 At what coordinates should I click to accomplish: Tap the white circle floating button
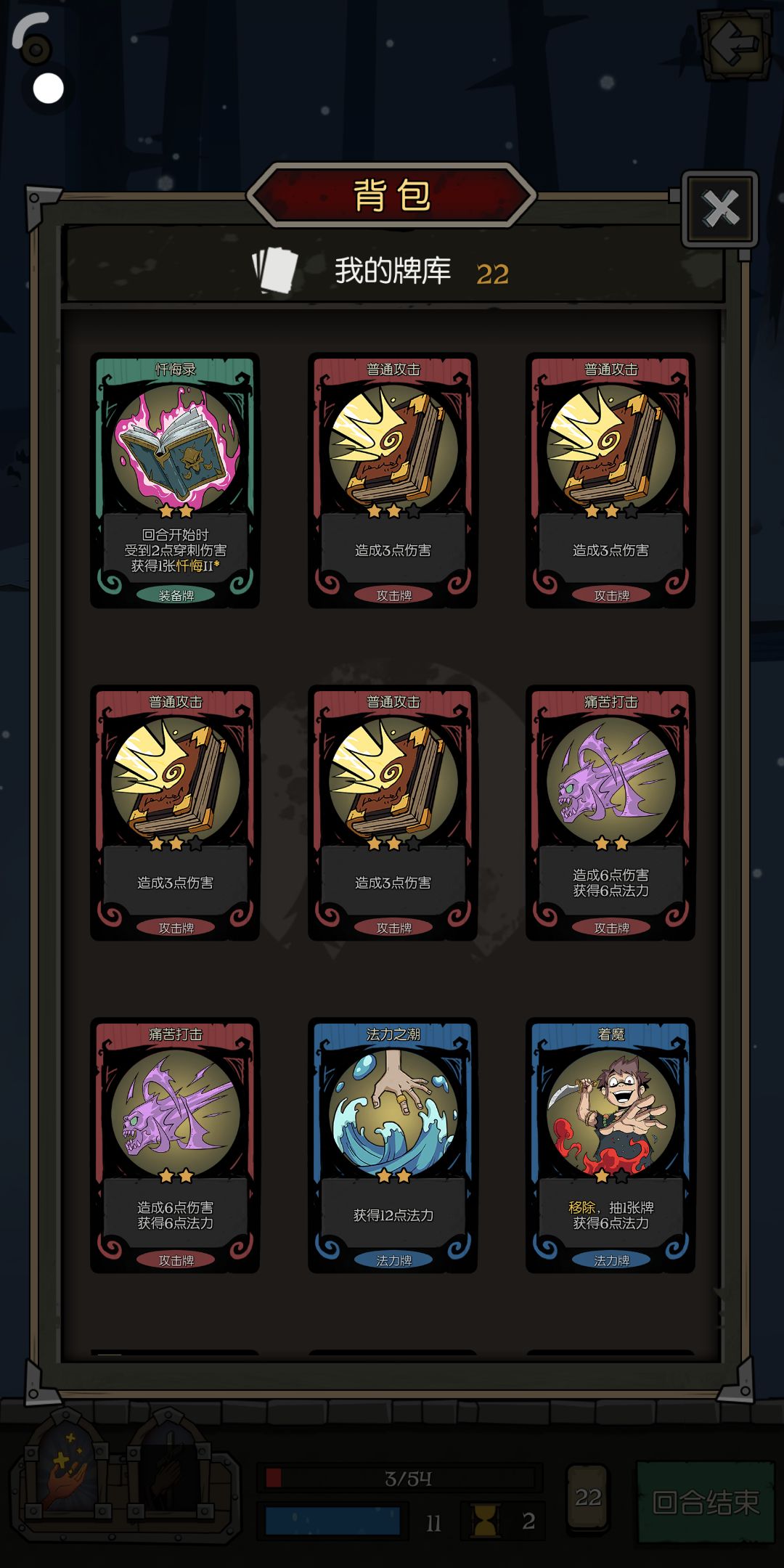click(49, 89)
